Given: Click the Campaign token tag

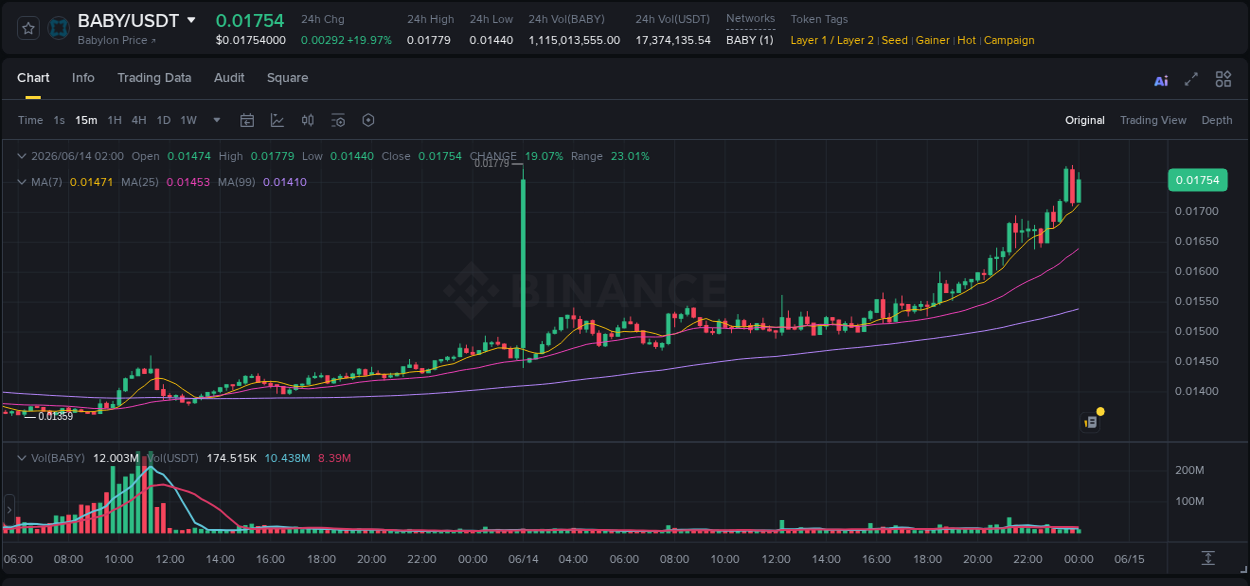Looking at the screenshot, I should point(1009,40).
